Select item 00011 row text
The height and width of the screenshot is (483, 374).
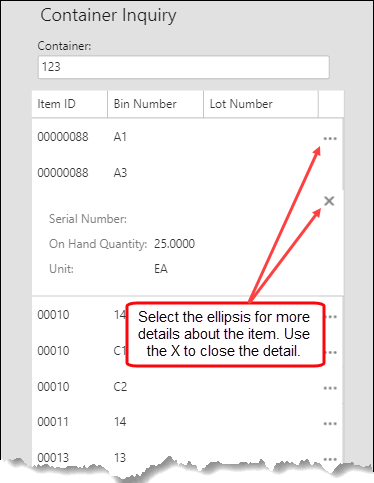coord(53,422)
